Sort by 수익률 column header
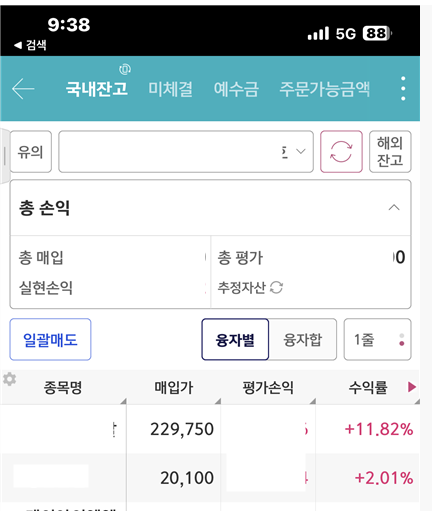The width and height of the screenshot is (432, 511). (x=368, y=387)
